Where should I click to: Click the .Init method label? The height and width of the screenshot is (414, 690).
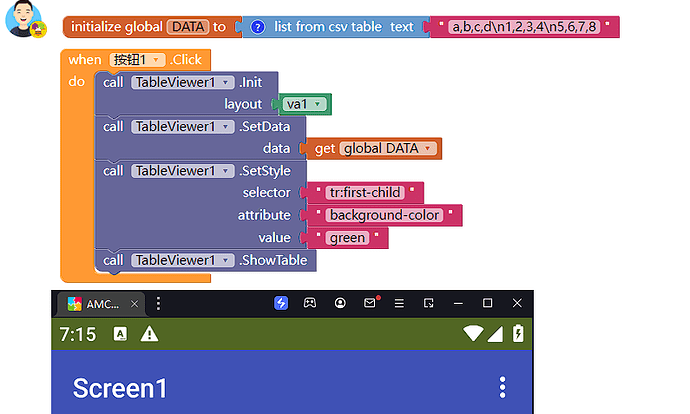[x=250, y=82]
